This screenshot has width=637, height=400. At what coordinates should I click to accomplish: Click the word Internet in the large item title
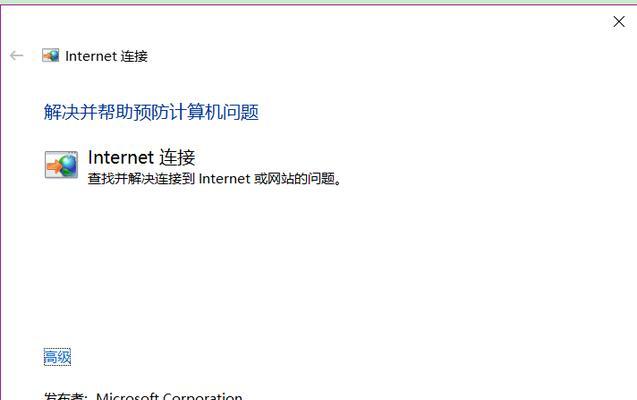121,157
